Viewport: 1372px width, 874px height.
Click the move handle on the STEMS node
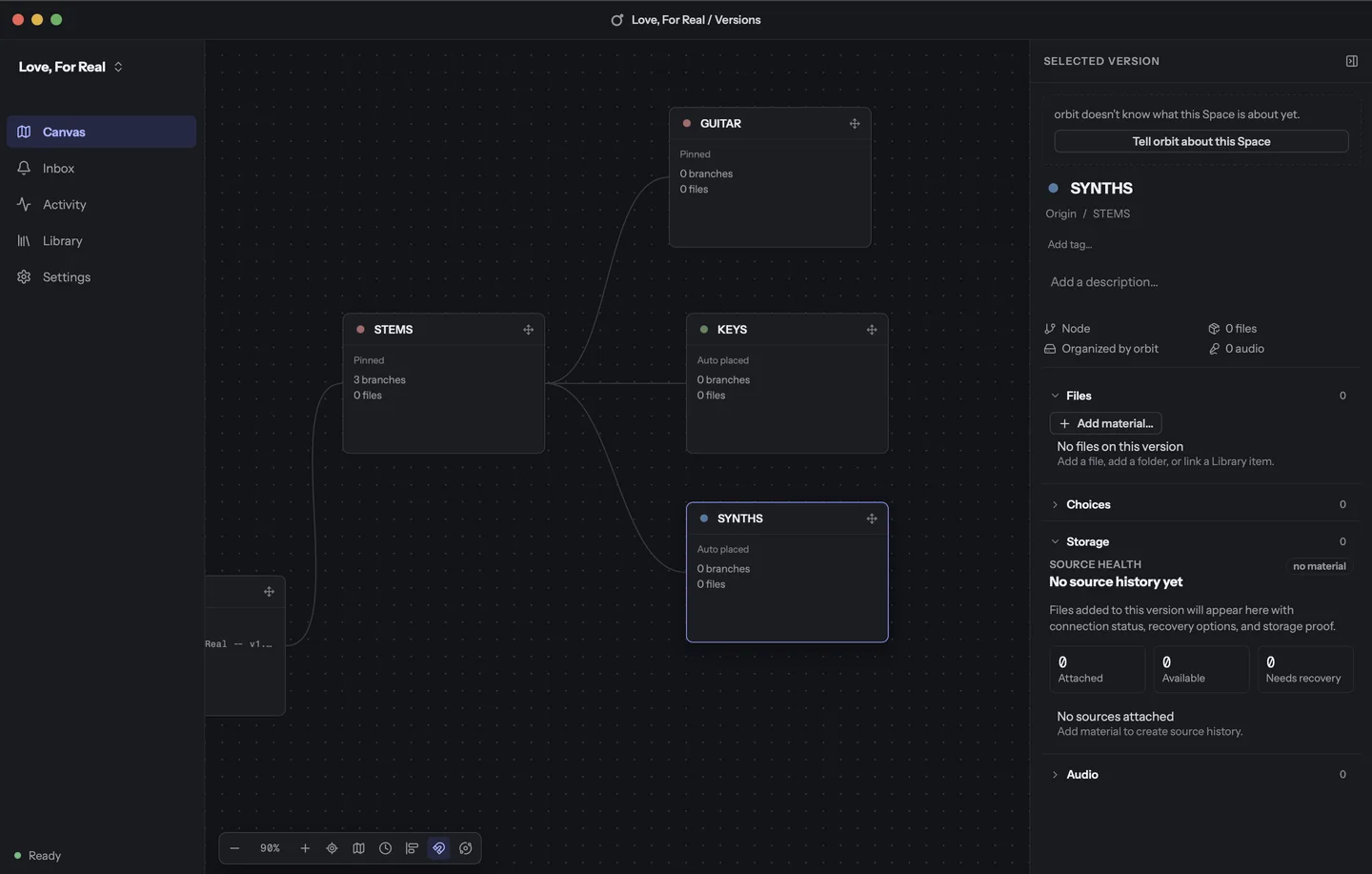[x=528, y=330]
